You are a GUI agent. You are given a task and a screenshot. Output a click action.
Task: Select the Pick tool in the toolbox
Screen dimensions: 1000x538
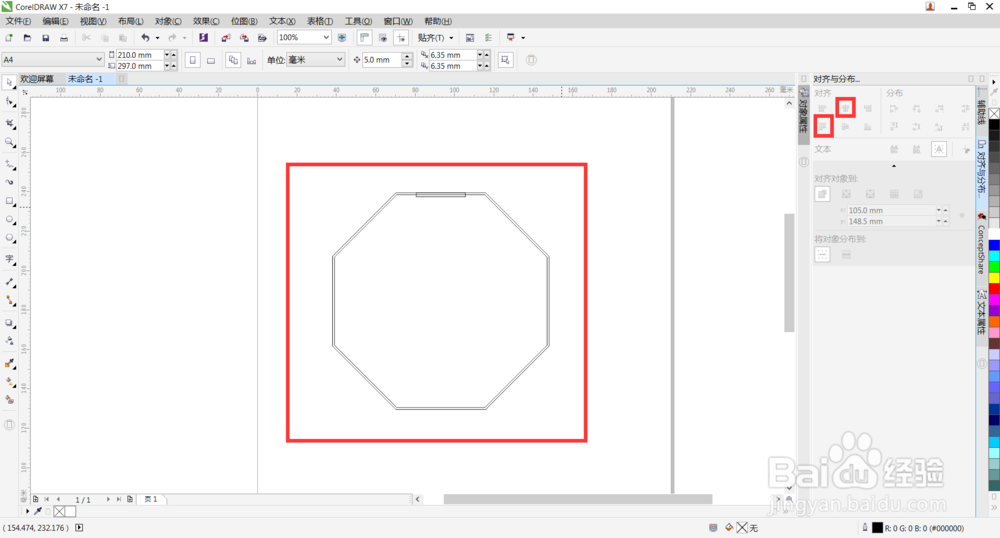9,83
